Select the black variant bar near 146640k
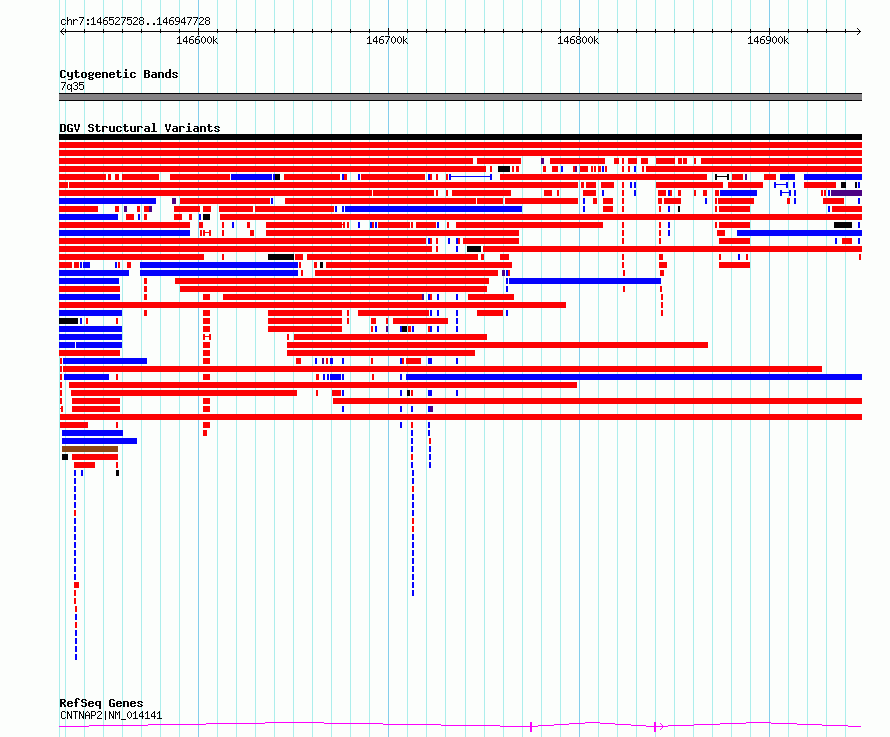Screen dimensions: 890x737 coord(281,257)
